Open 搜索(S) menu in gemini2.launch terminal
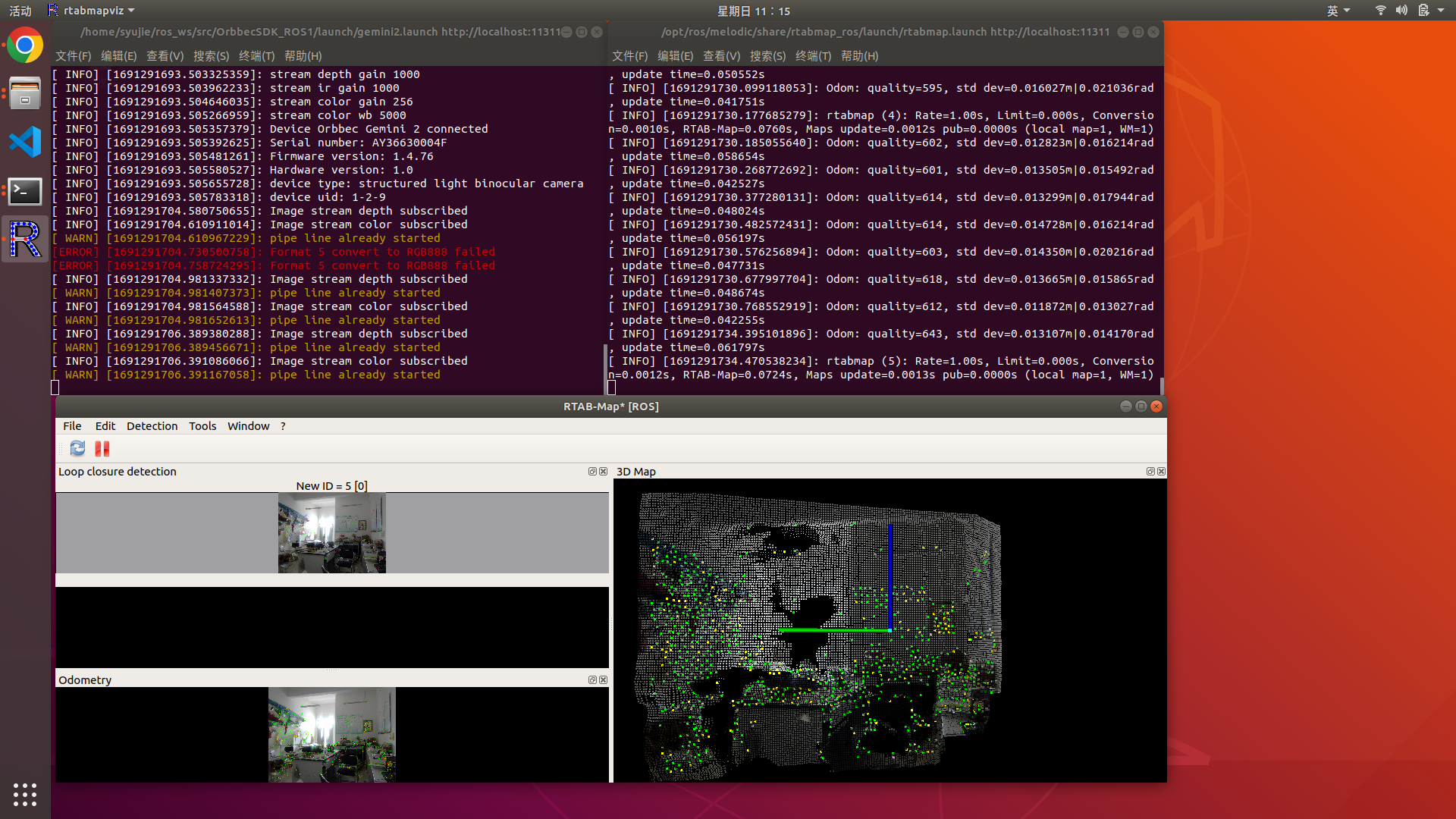Screen dimensions: 1456x819 (211, 56)
